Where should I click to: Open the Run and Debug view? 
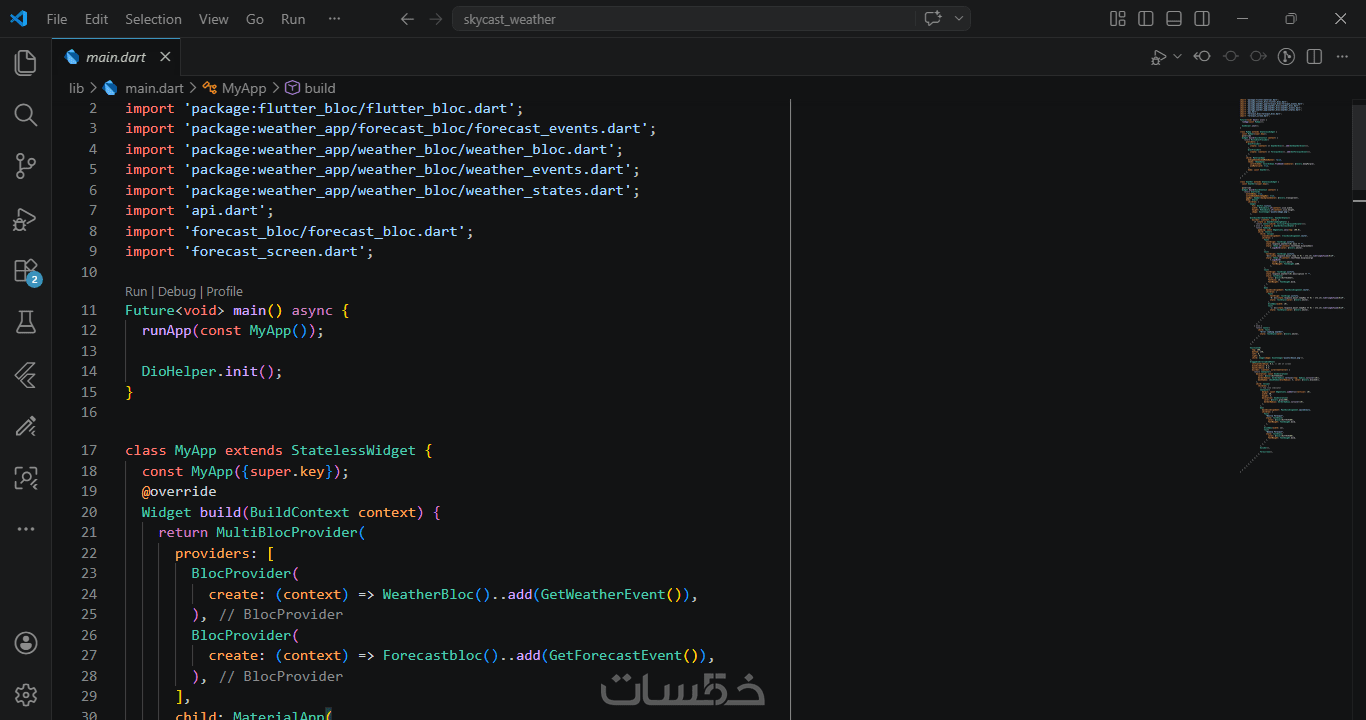coord(26,219)
